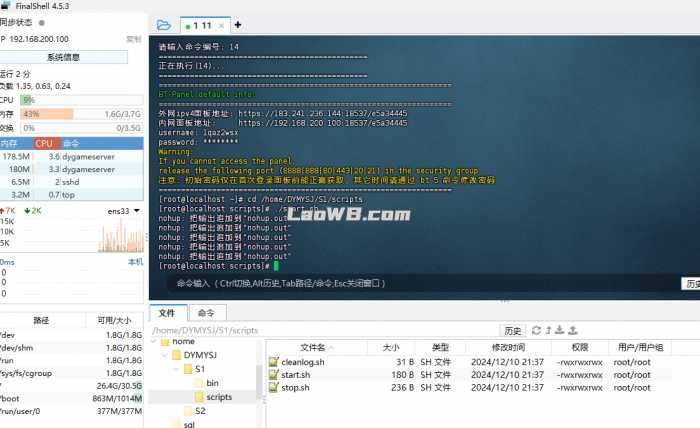Sort files by 类型 column
The width and height of the screenshot is (700, 428).
[440, 347]
